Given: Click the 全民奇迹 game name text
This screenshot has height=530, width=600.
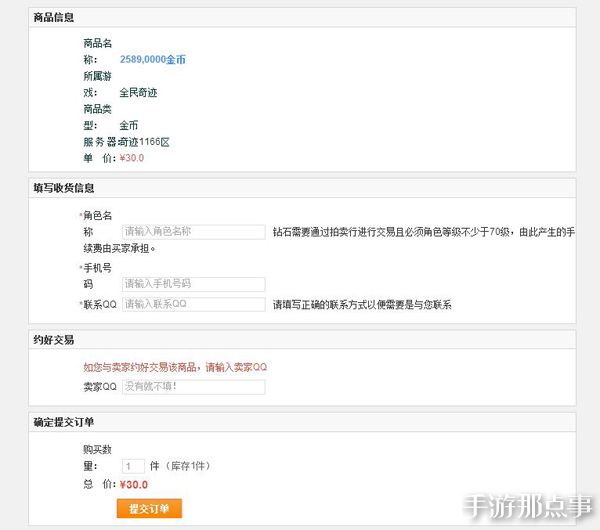Looking at the screenshot, I should (x=138, y=93).
